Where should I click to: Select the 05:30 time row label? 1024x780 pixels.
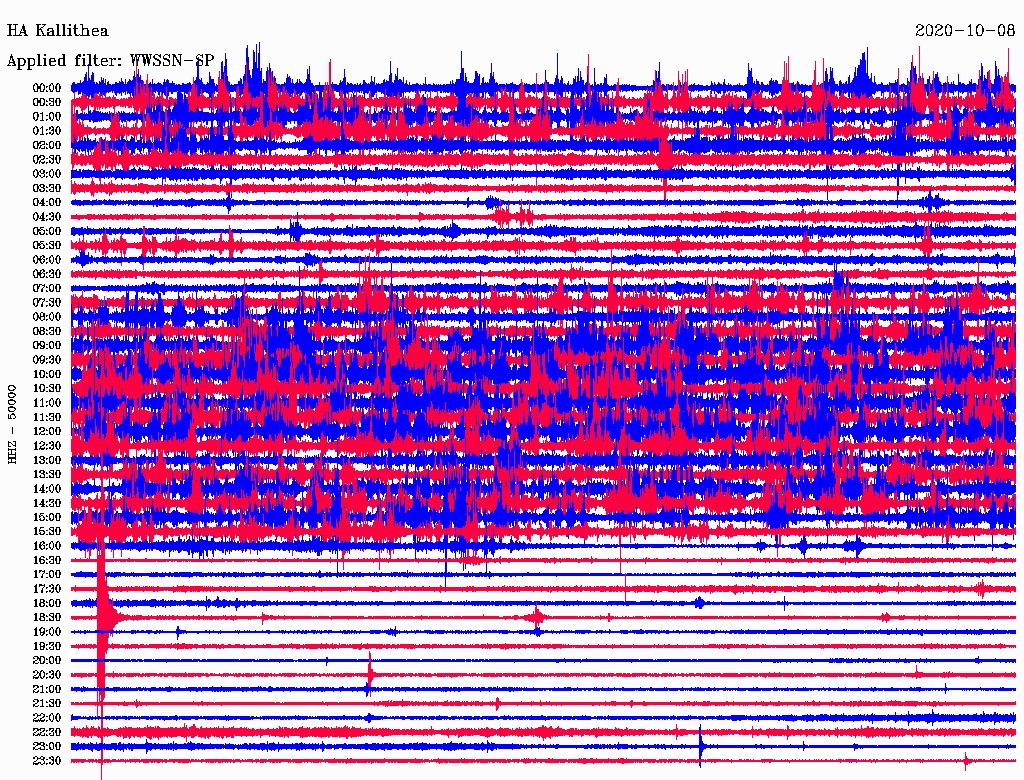47,245
